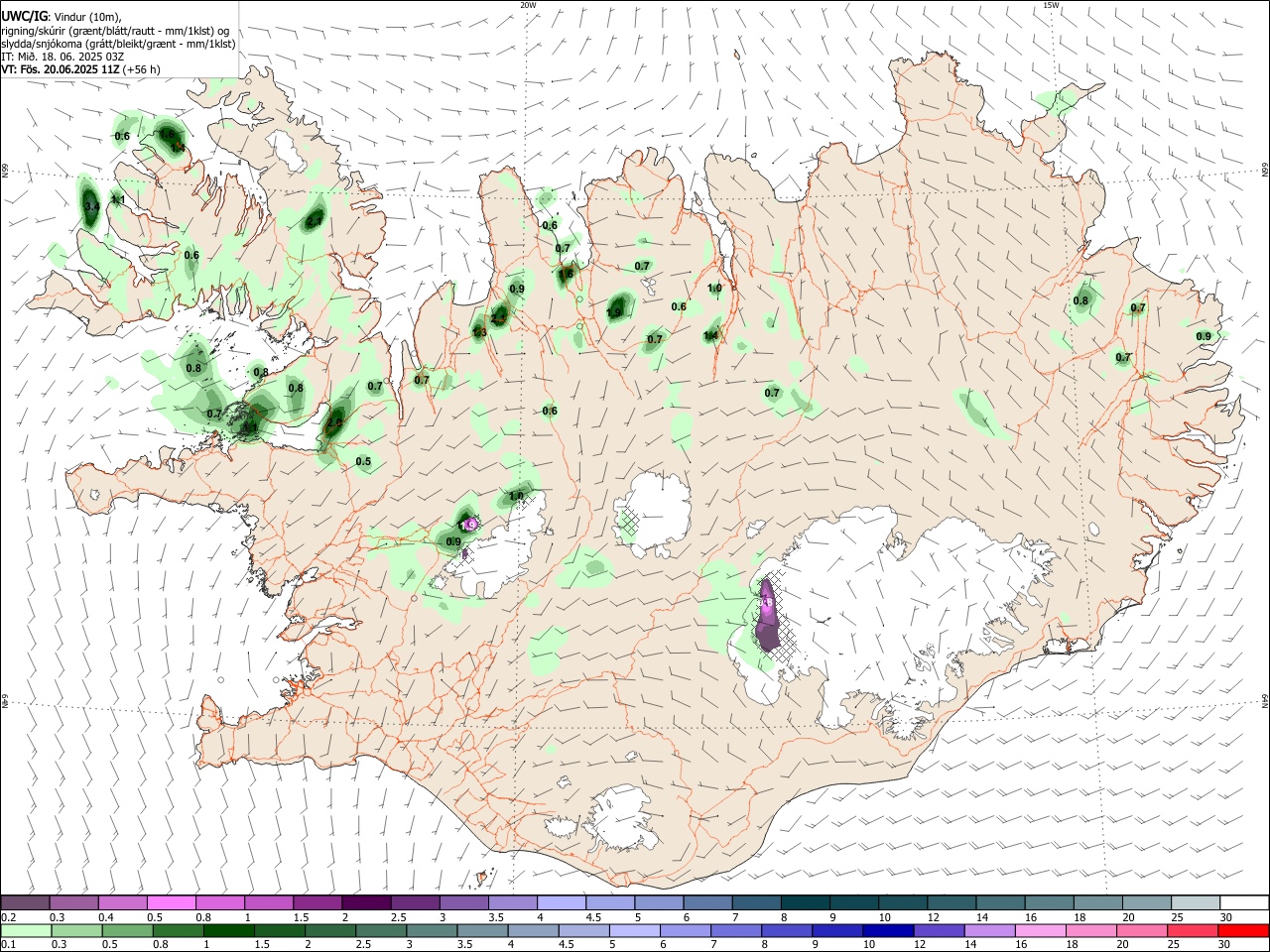Screen dimensions: 1270x952
Task: Click the 1.4 precipitation value label
Action: [x=710, y=335]
